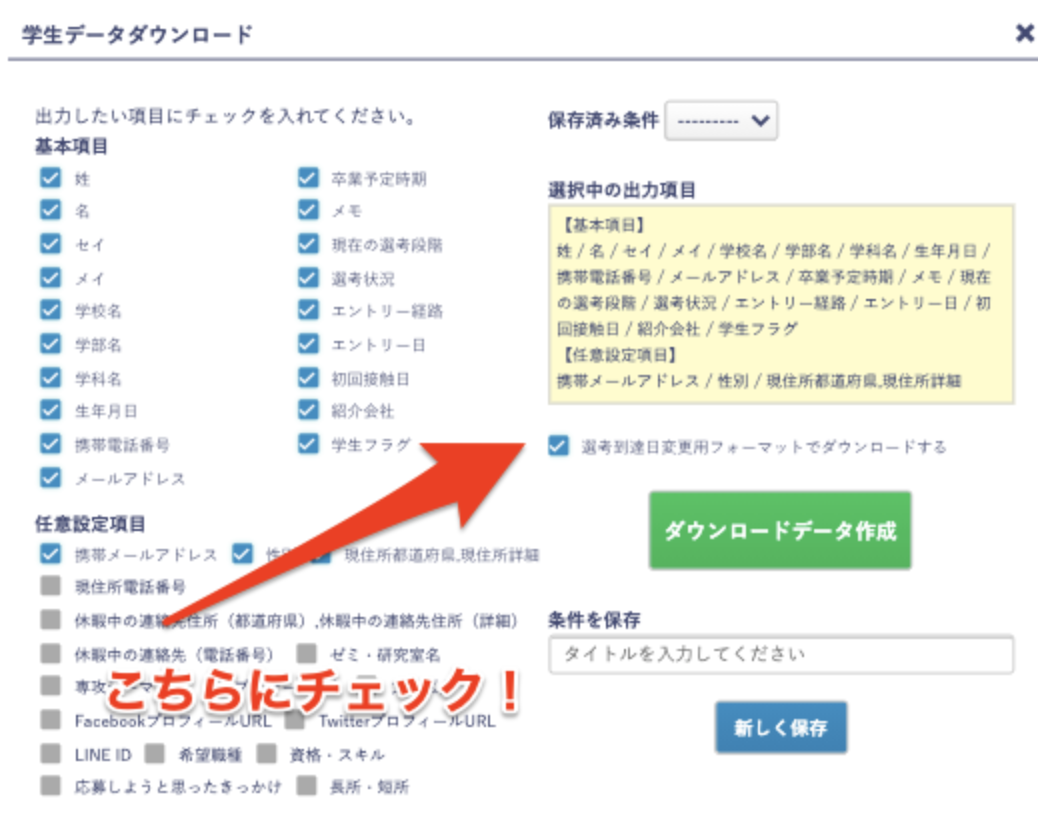Uncheck the メールアドレス checkbox in 基本項目
The width and height of the screenshot is (1038, 838).
coord(50,477)
